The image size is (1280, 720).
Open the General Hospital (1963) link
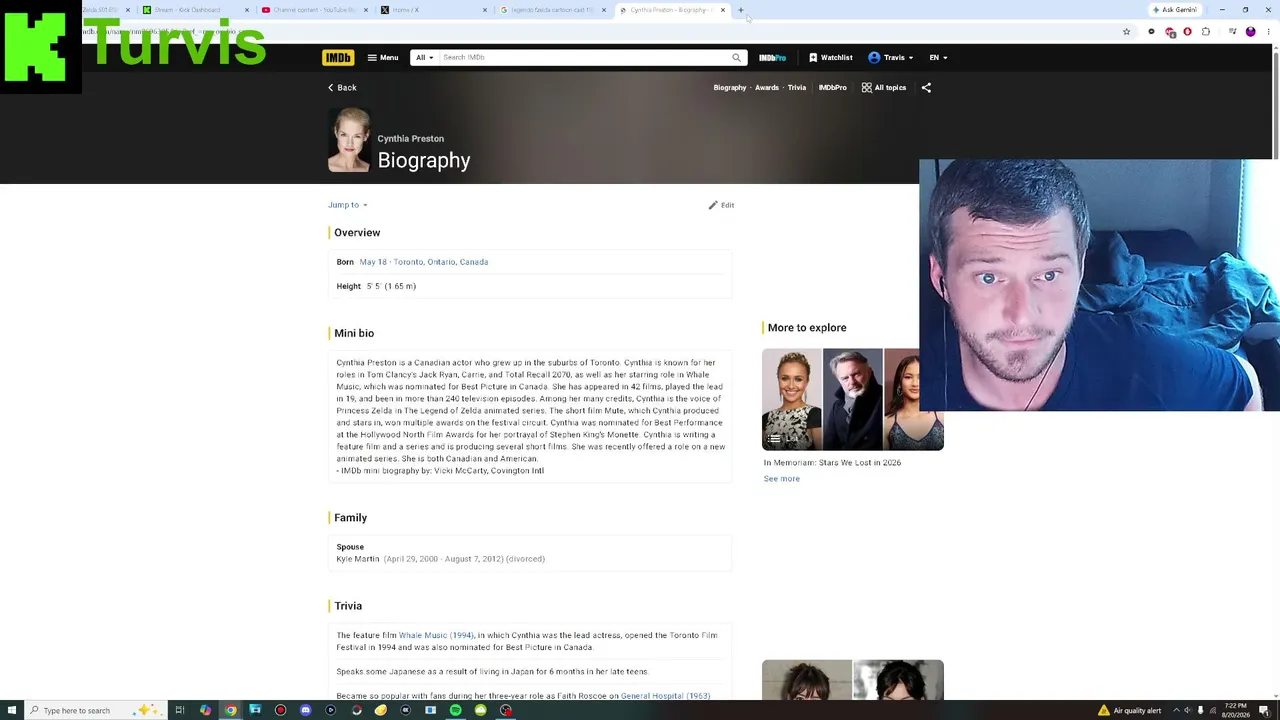[x=665, y=696]
